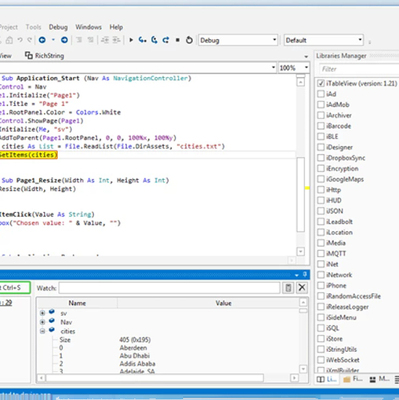The height and width of the screenshot is (400, 399).
Task: Select the Size 405 (0x195) row
Action: [x=135, y=340]
